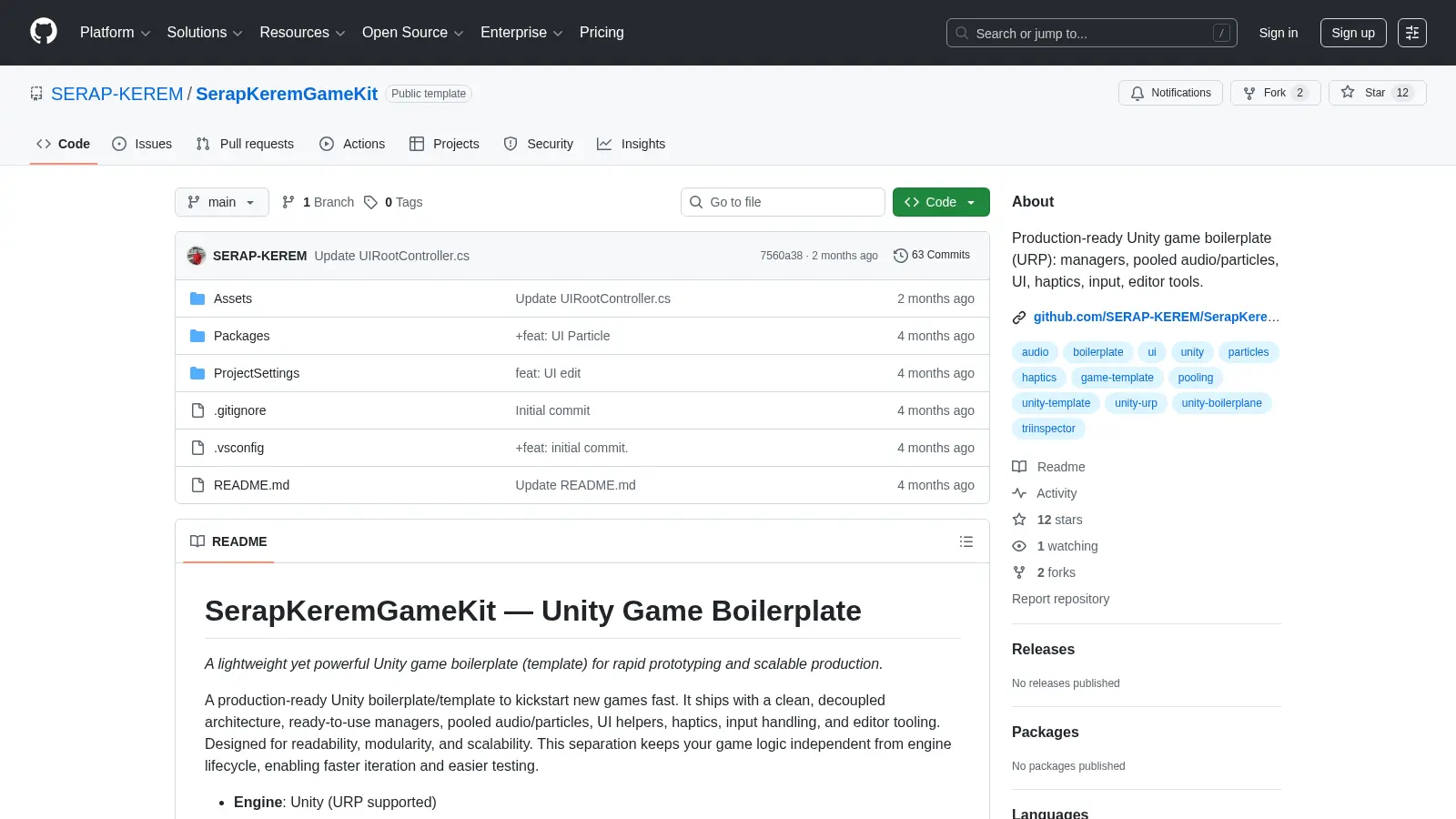The image size is (1456, 819).
Task: Click the link icon beside repository URL
Action: coord(1019,318)
